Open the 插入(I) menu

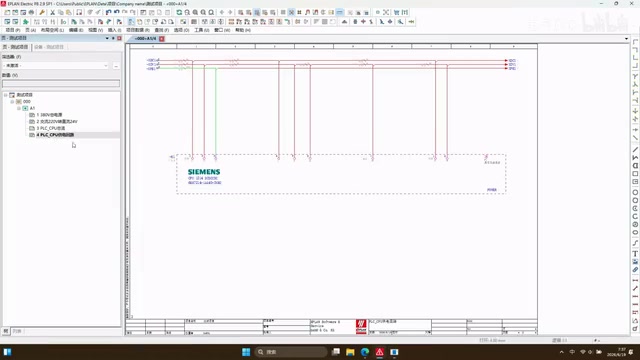pos(114,30)
